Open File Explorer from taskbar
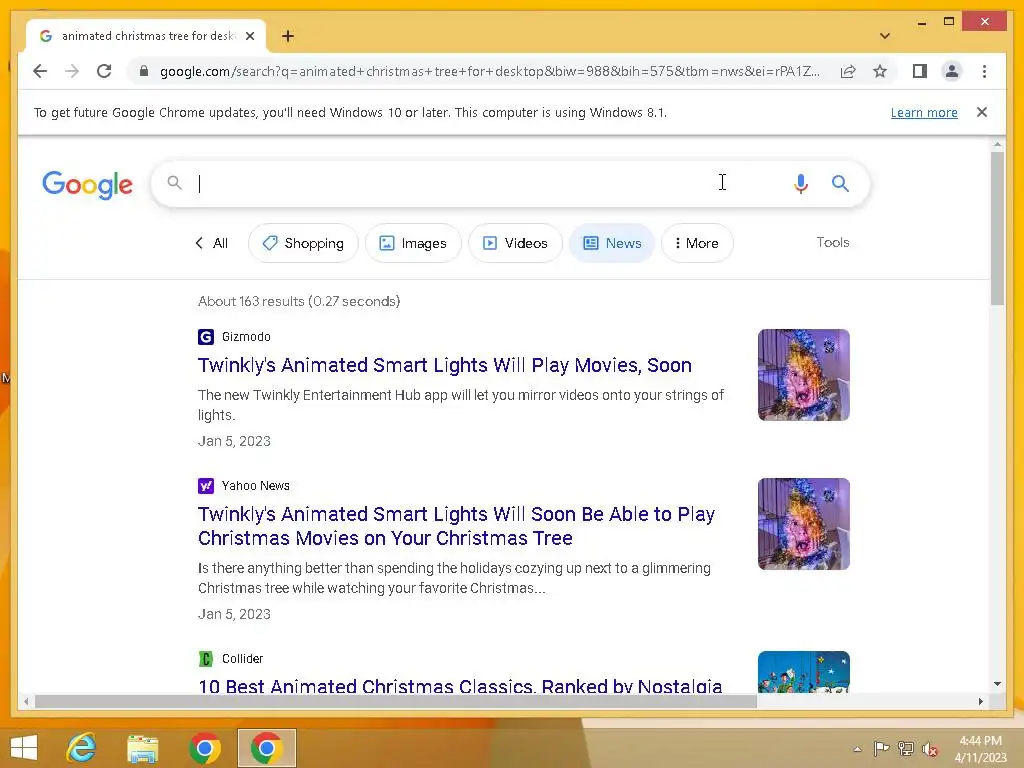 pyautogui.click(x=142, y=748)
